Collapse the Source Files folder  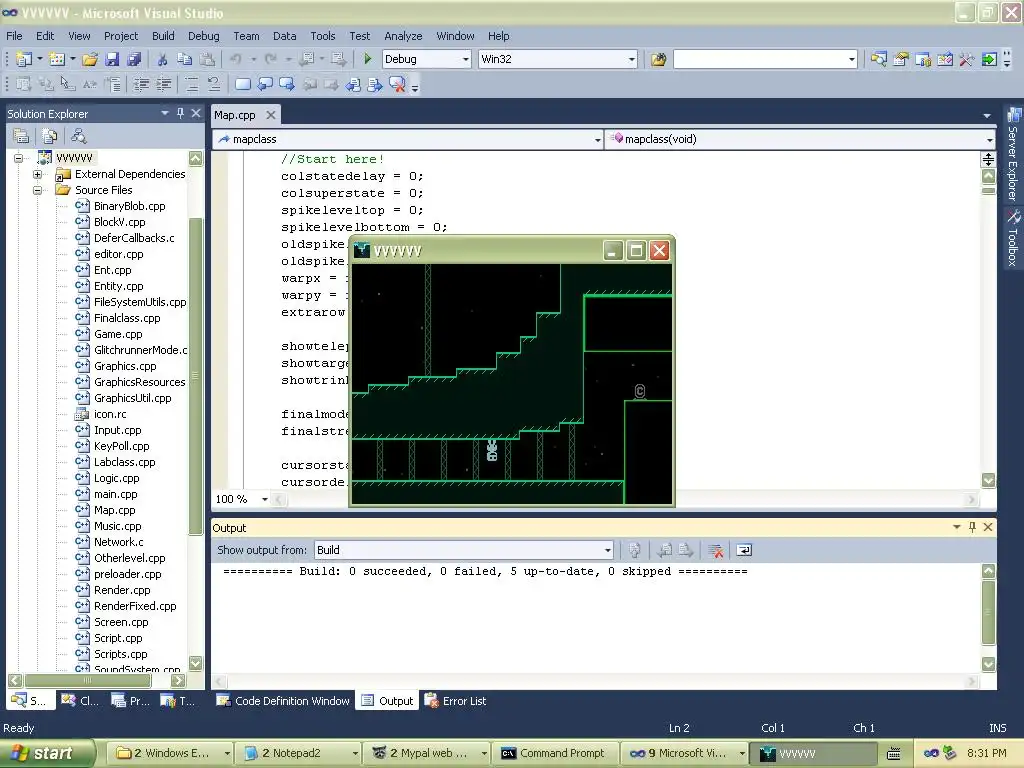point(37,191)
